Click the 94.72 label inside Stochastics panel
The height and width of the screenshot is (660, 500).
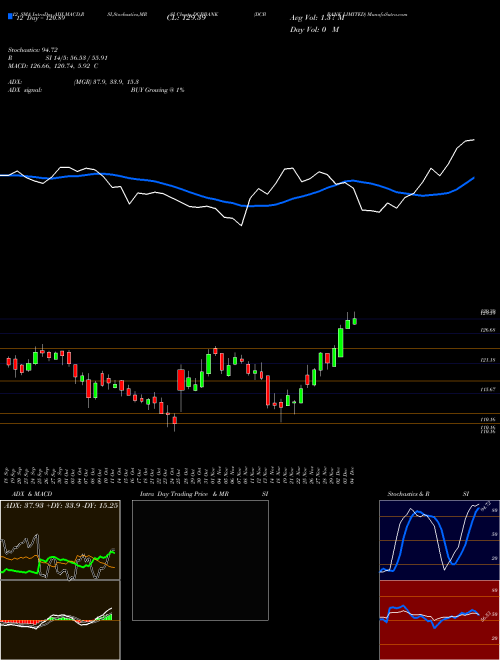click(487, 505)
